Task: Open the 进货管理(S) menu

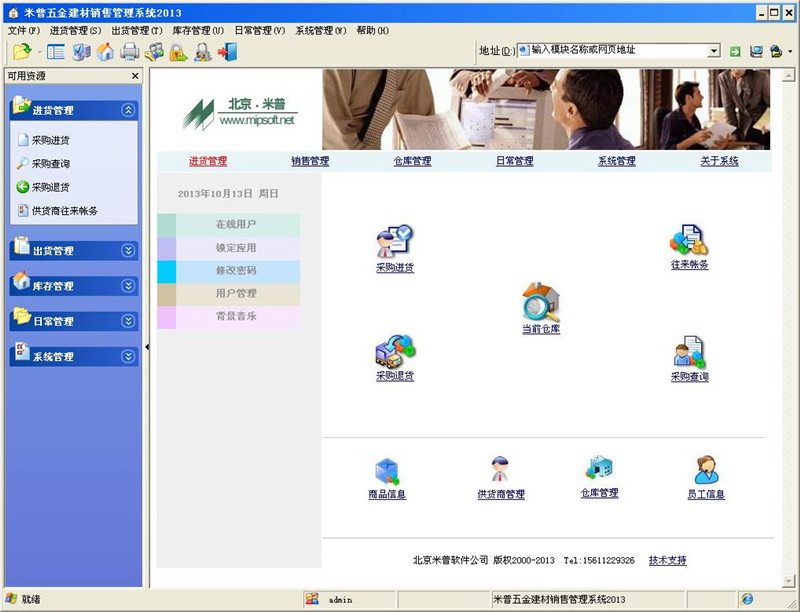Action: point(76,31)
